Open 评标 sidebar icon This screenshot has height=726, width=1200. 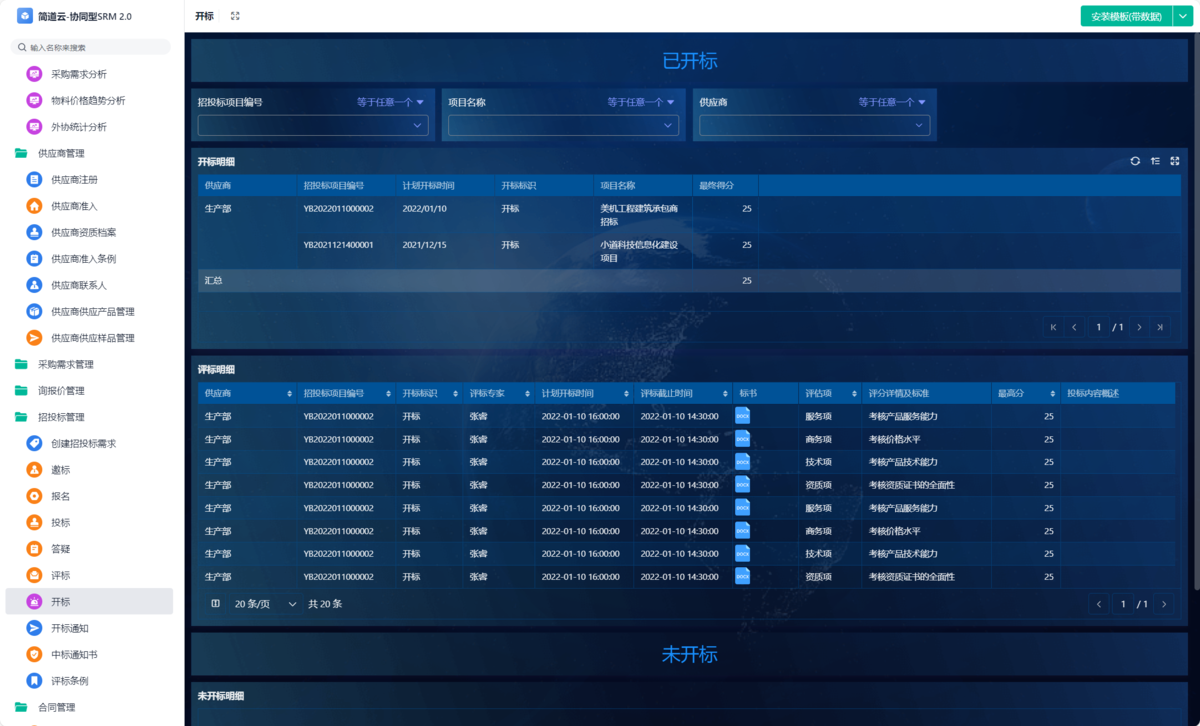tap(34, 575)
